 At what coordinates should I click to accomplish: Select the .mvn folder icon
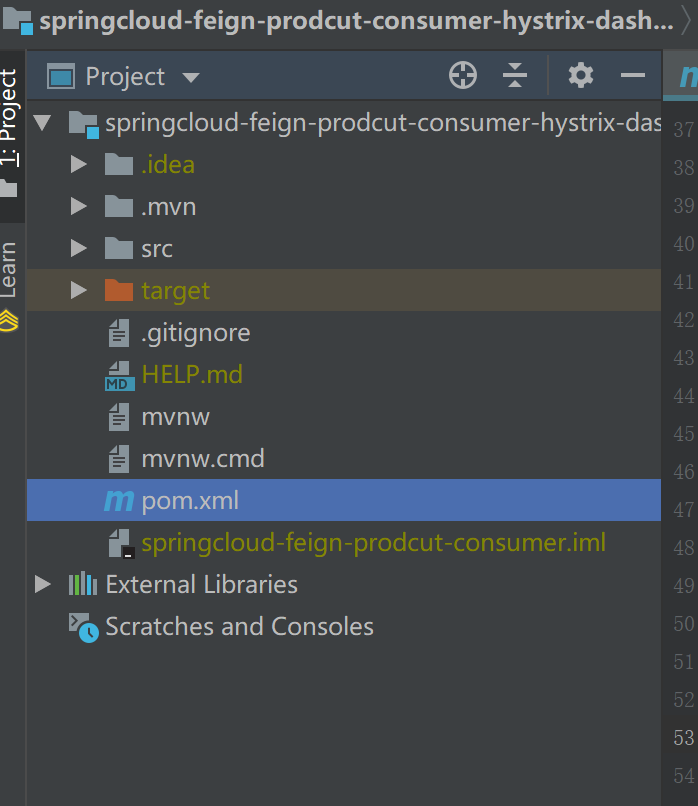[x=119, y=206]
